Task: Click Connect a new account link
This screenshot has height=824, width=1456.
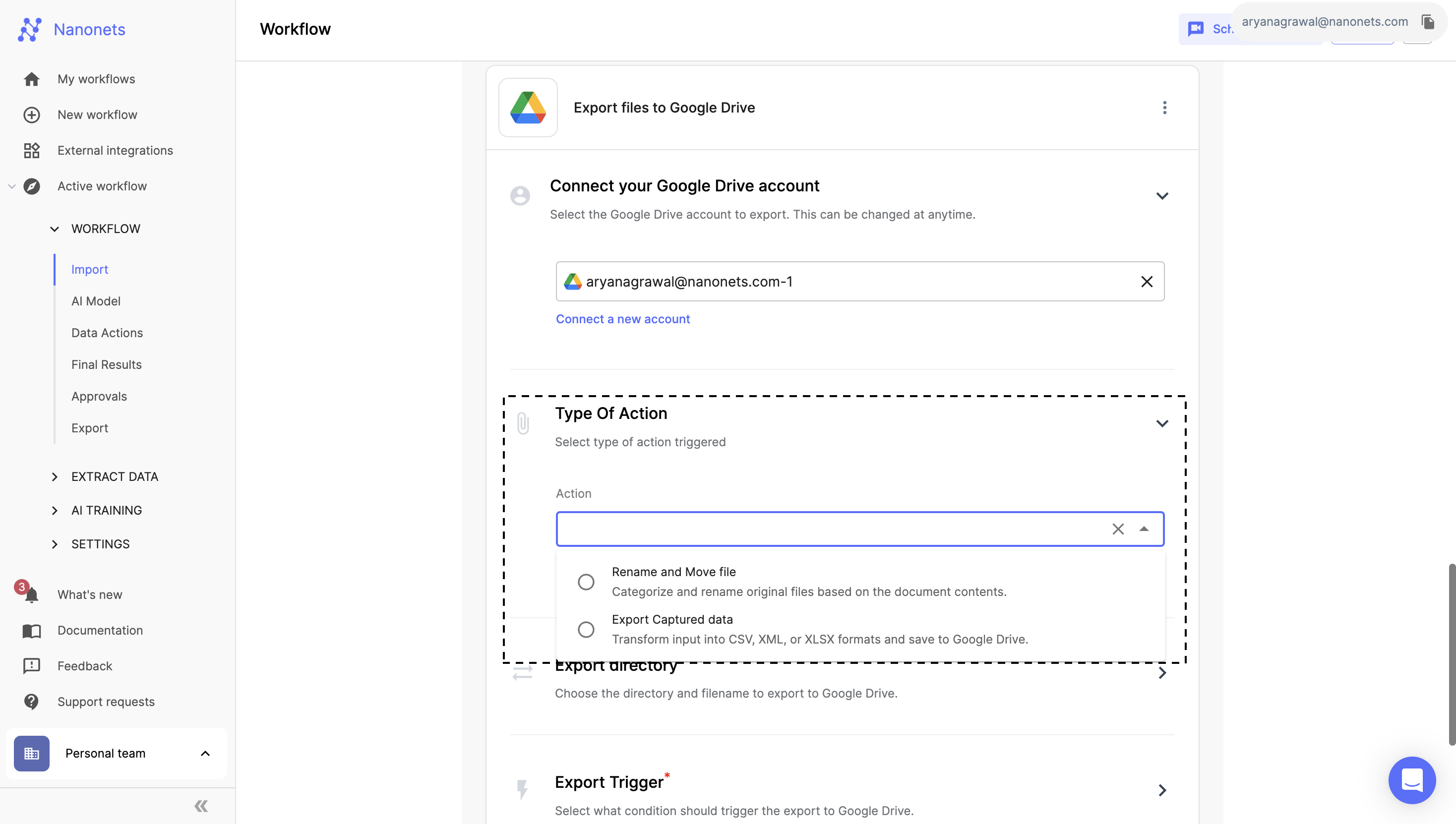Action: (x=623, y=319)
